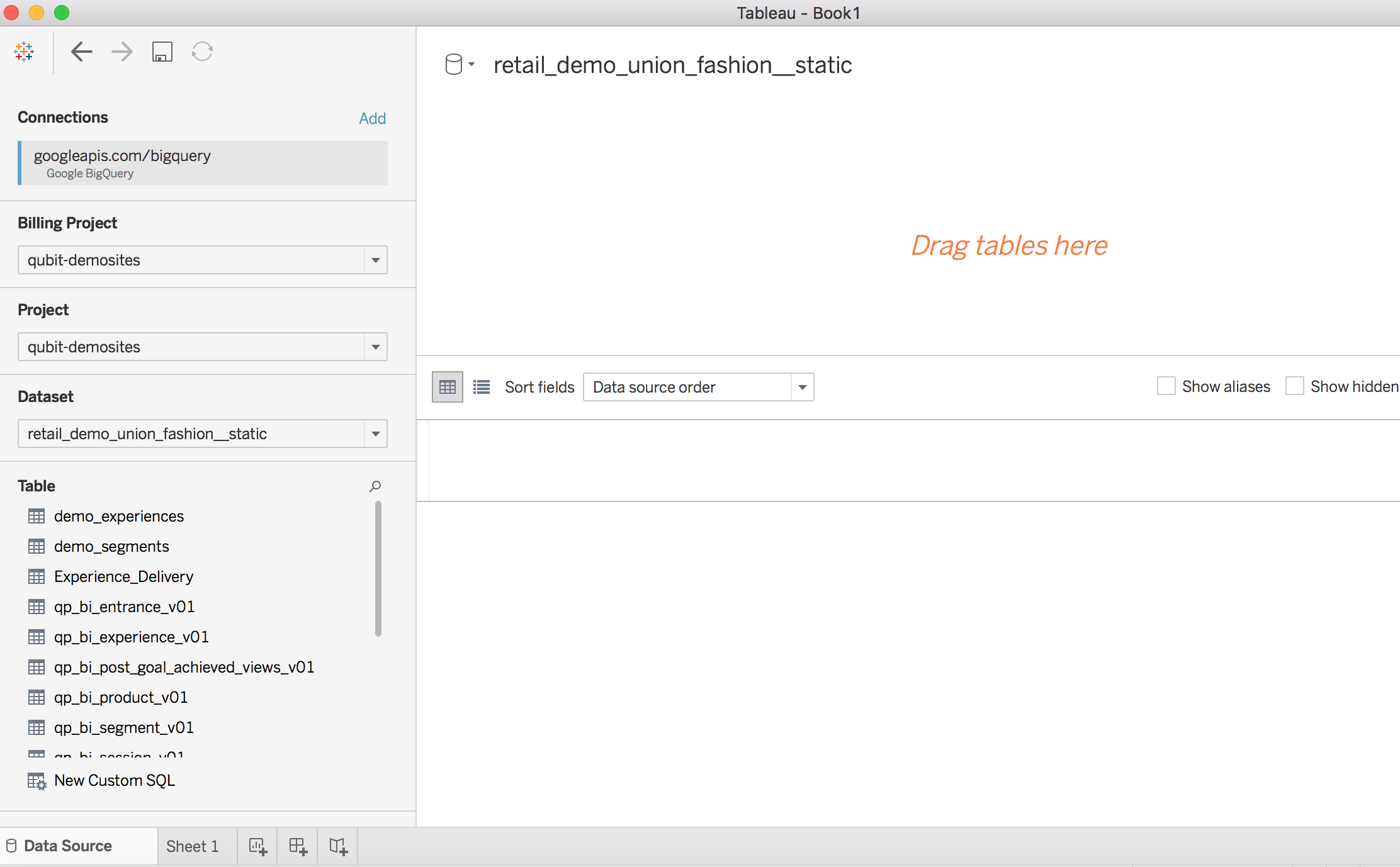The height and width of the screenshot is (867, 1400).
Task: Click the Experience_Delivery table icon
Action: coord(37,576)
